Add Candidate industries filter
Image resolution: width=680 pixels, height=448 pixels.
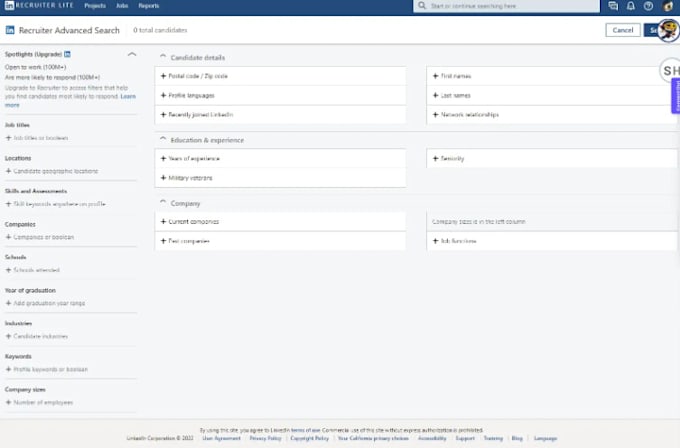point(36,336)
